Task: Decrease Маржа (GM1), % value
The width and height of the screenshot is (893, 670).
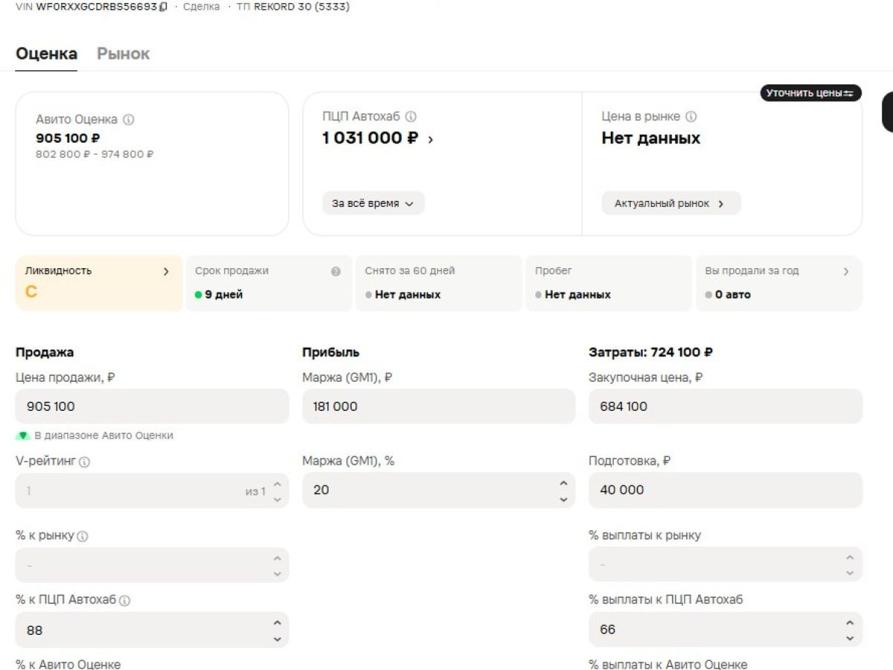Action: (x=563, y=500)
